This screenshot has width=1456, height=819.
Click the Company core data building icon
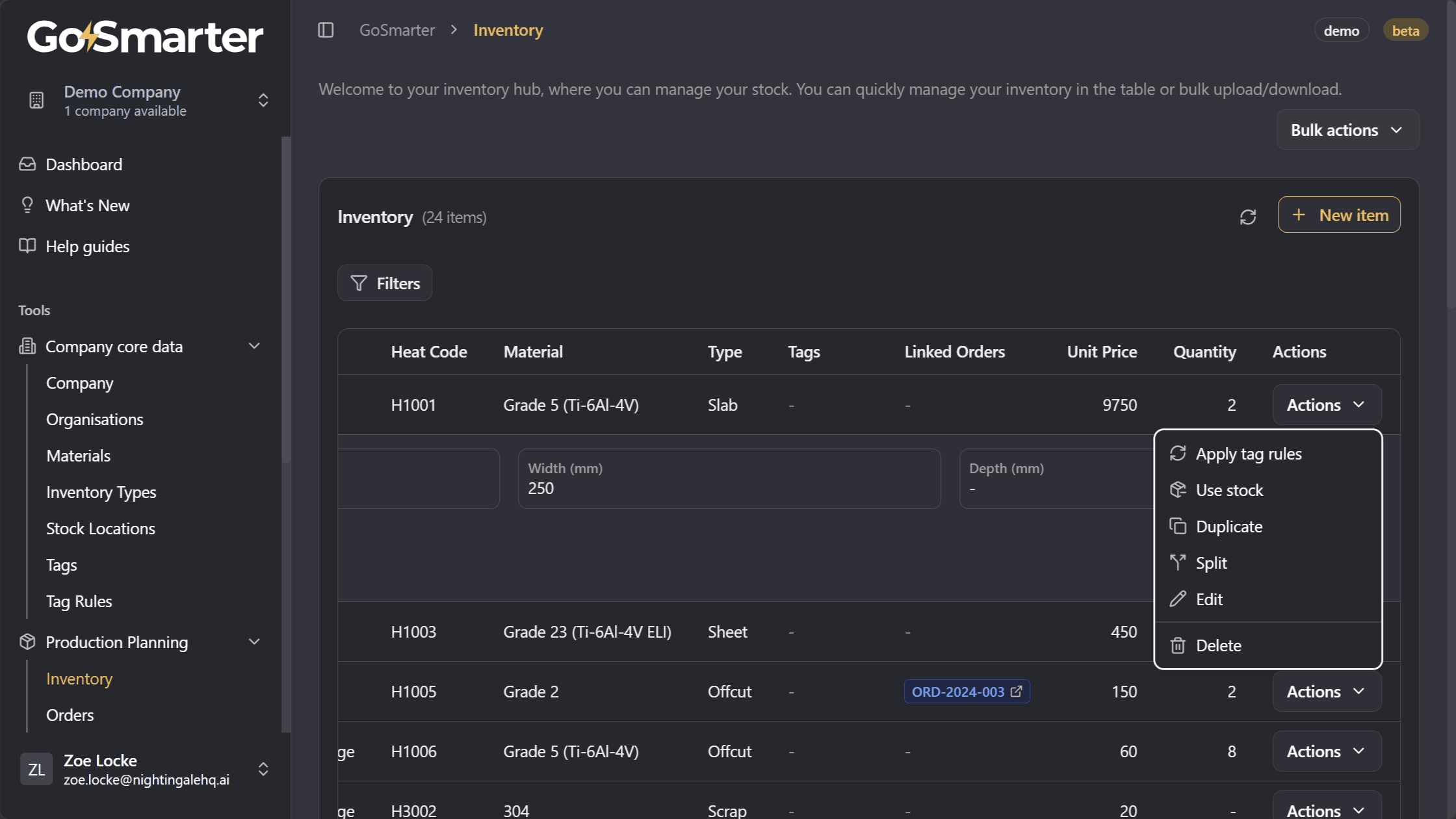pos(27,346)
